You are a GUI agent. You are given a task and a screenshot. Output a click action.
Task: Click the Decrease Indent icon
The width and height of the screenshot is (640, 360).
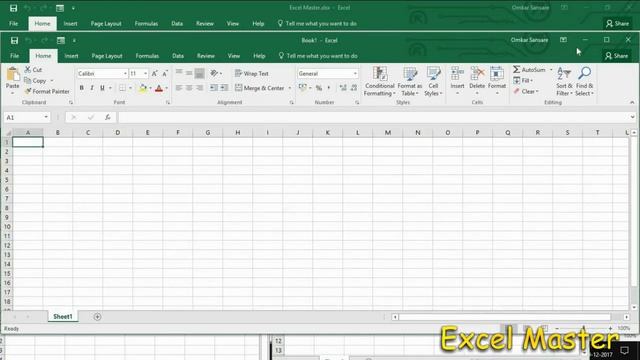213,88
